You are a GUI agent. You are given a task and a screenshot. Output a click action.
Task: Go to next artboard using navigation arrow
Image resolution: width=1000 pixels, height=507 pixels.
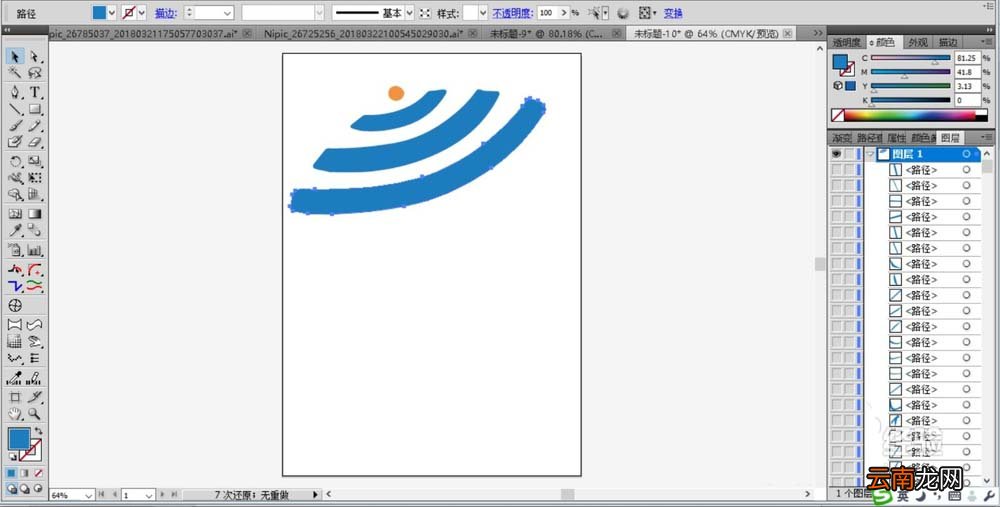[163, 495]
